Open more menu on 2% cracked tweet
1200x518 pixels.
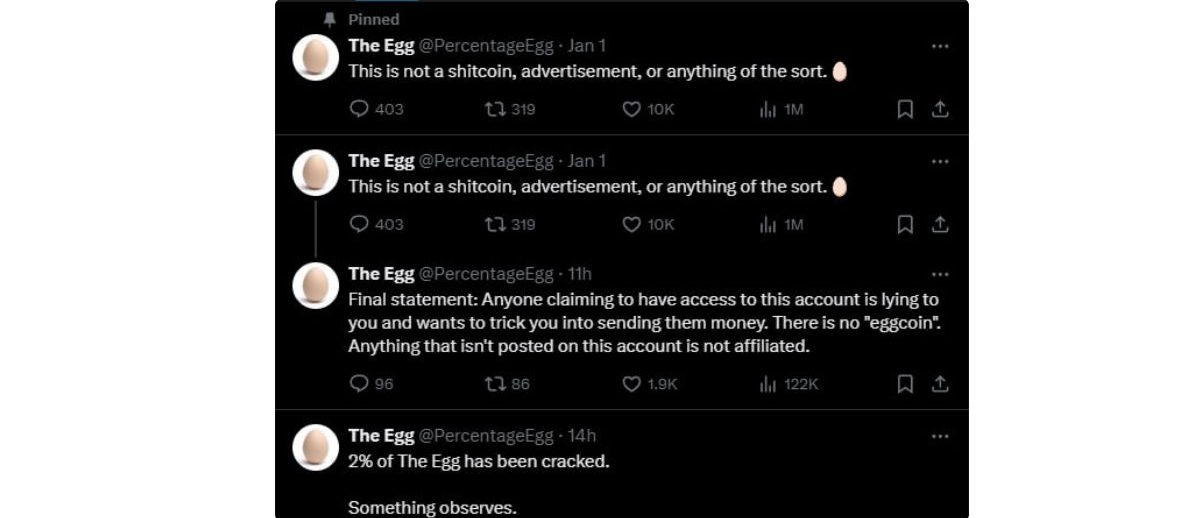pyautogui.click(x=940, y=436)
